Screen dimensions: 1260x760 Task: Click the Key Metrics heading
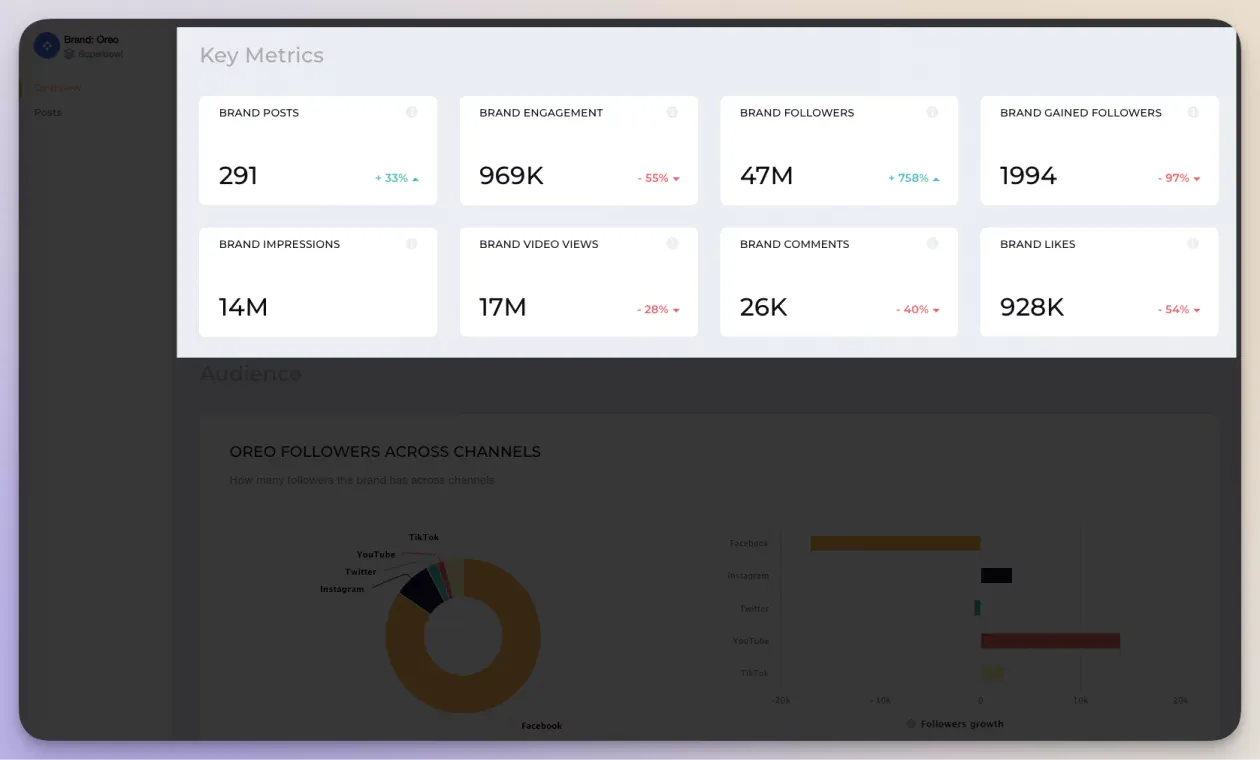coord(262,55)
